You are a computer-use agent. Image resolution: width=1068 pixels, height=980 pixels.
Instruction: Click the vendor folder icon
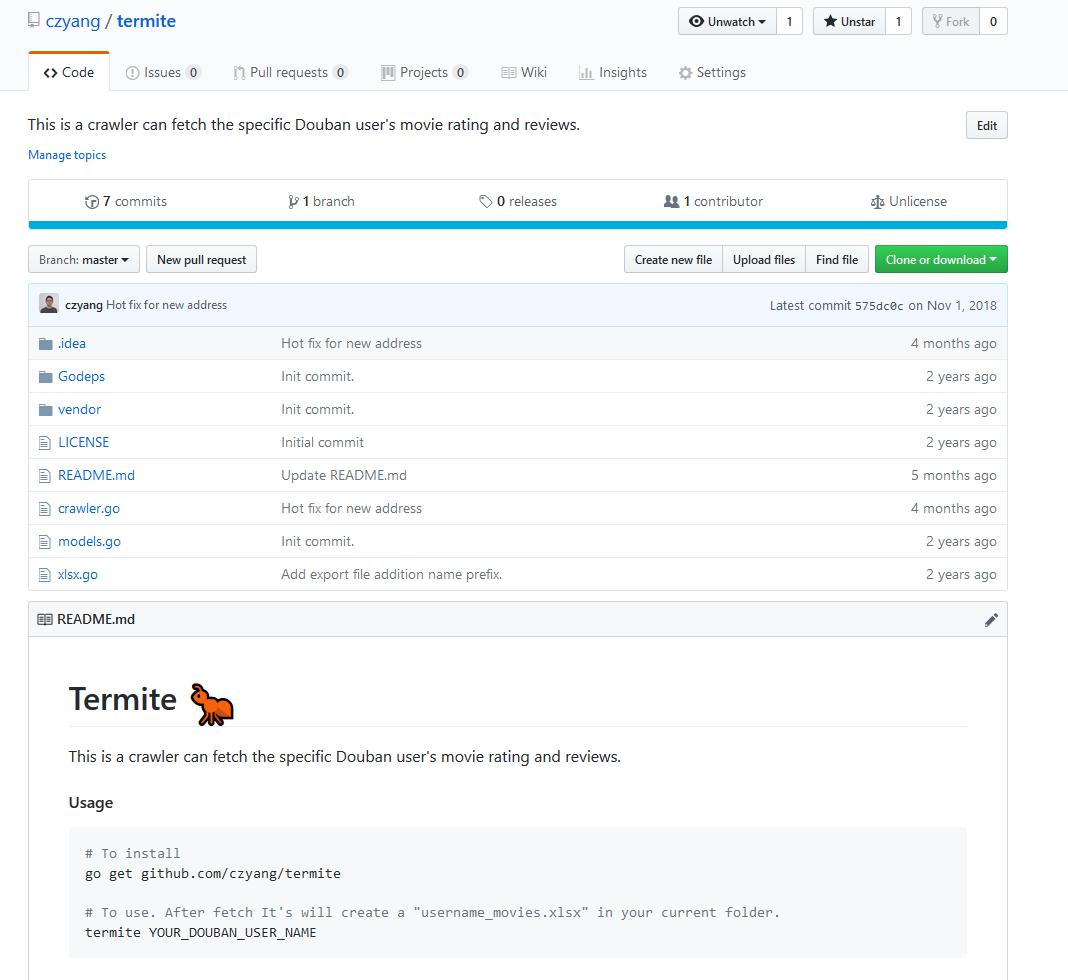(x=45, y=410)
